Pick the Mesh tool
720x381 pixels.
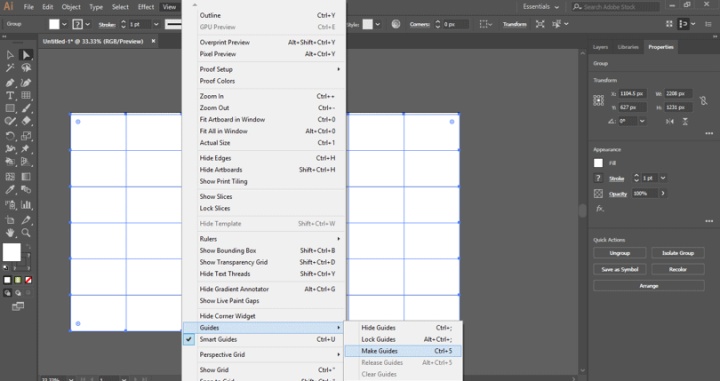point(10,177)
